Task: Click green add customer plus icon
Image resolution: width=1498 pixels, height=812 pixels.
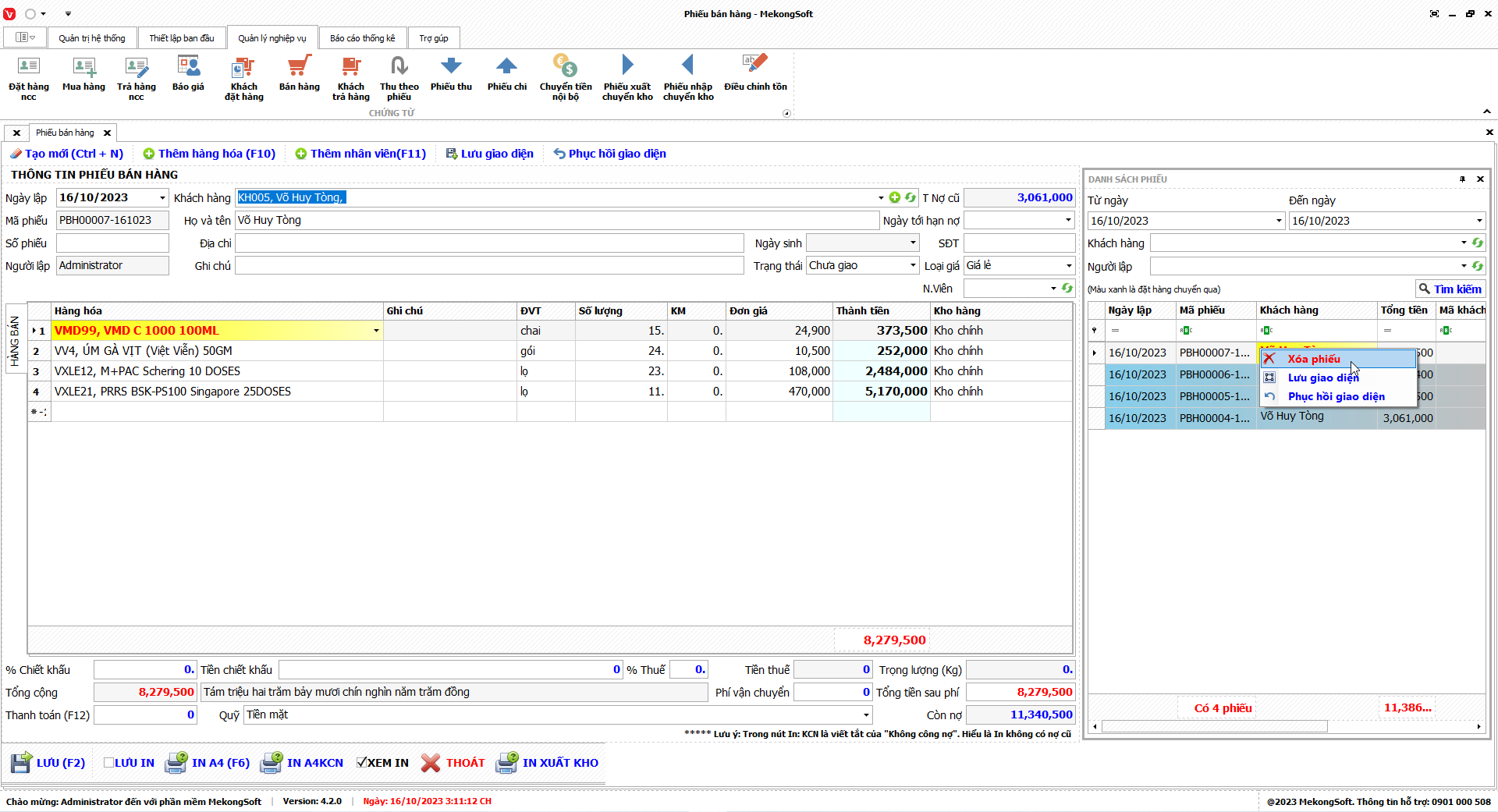Action: pos(895,198)
